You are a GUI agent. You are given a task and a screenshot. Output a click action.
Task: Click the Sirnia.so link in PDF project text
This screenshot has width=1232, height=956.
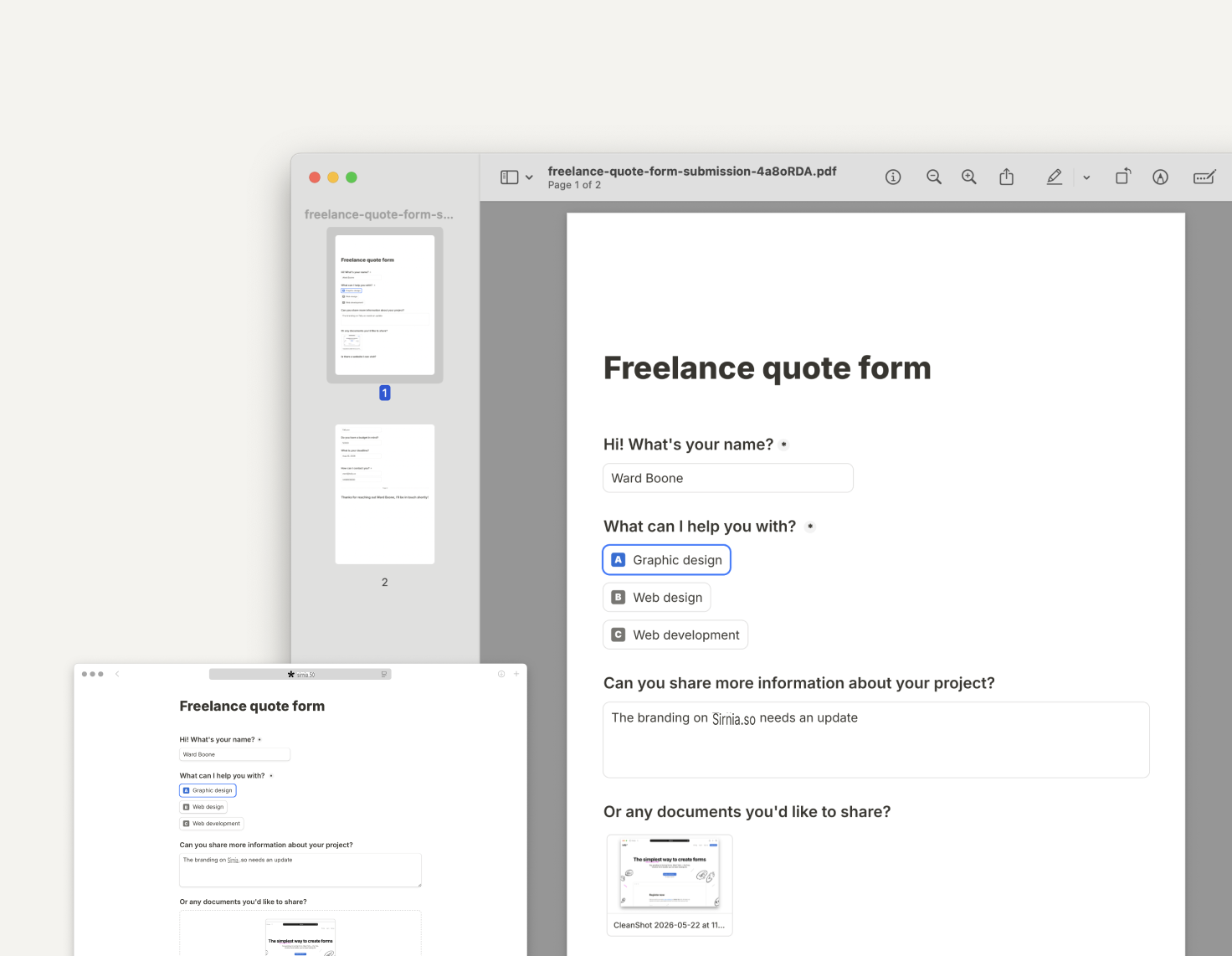click(734, 718)
